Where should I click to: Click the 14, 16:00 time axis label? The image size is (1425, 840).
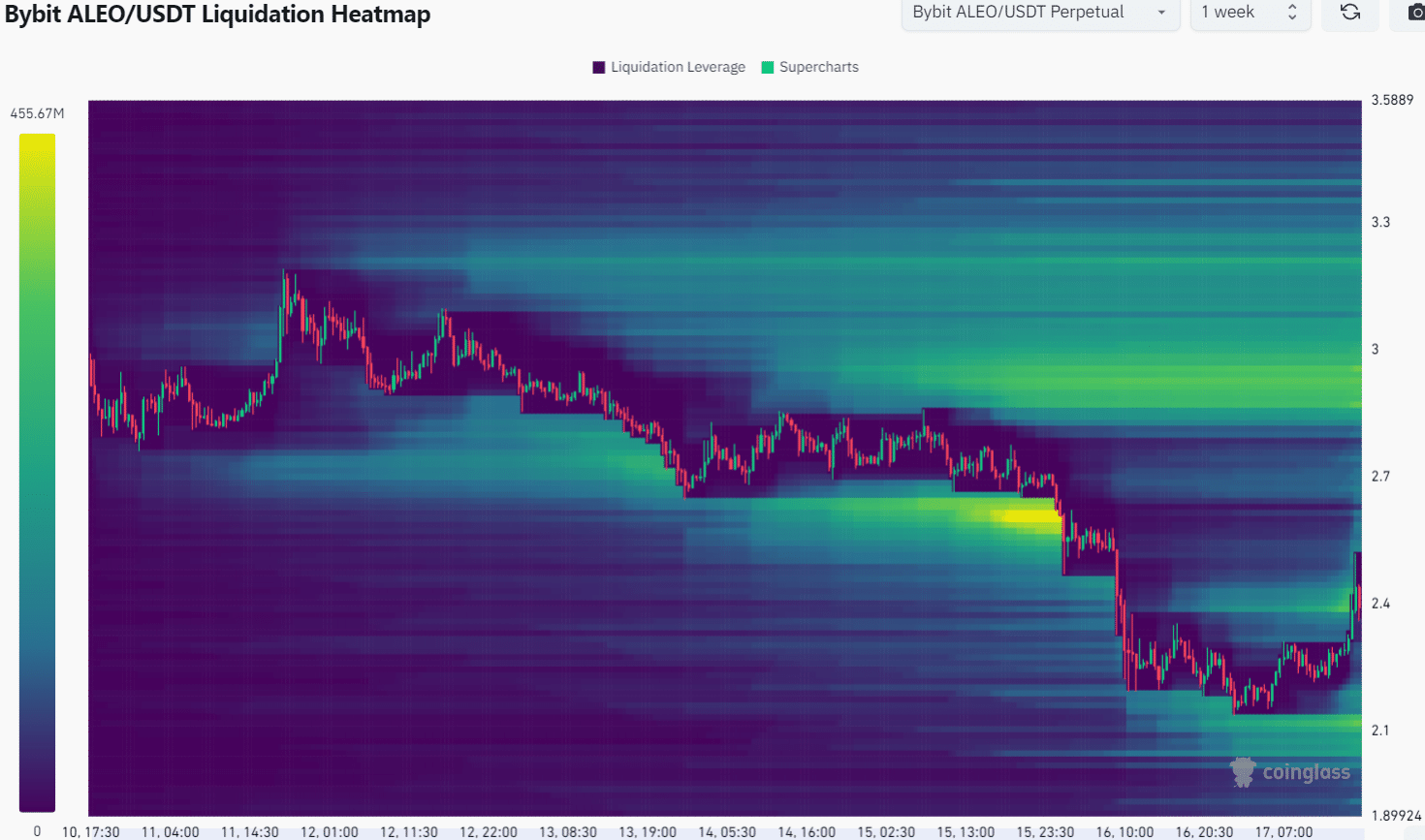click(807, 832)
